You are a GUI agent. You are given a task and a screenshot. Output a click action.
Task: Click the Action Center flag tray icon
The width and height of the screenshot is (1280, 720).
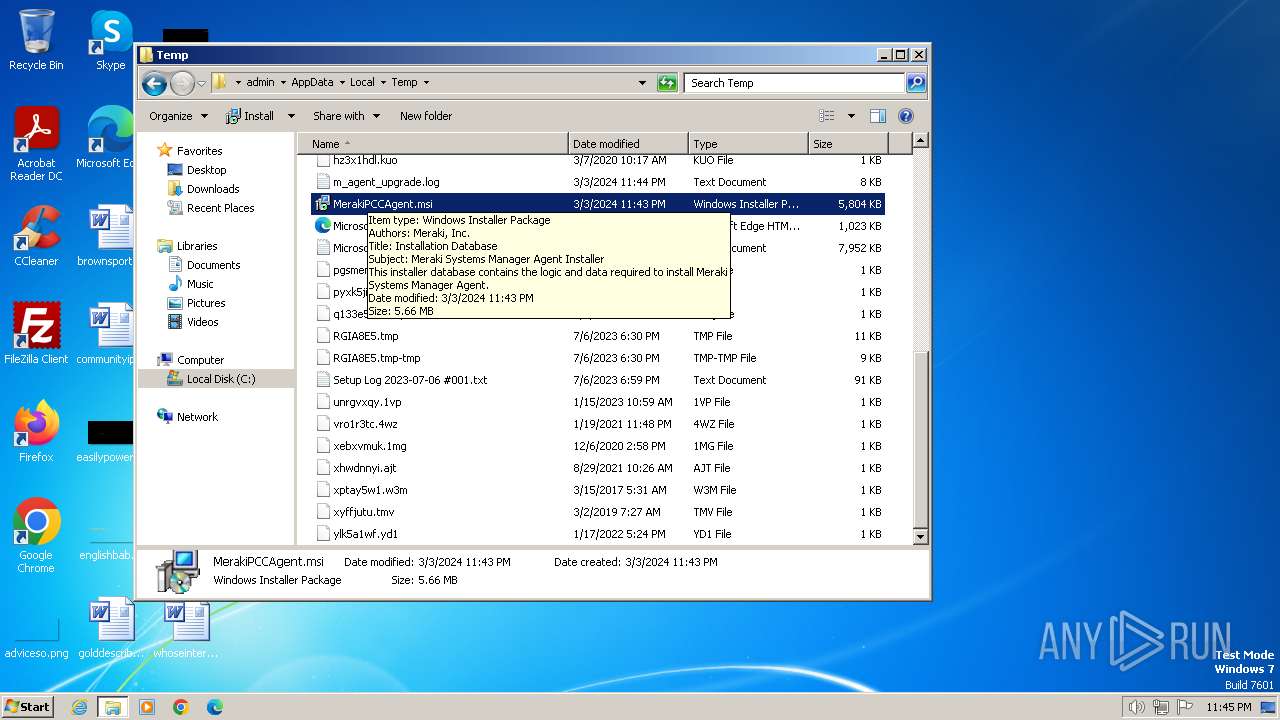point(1186,707)
